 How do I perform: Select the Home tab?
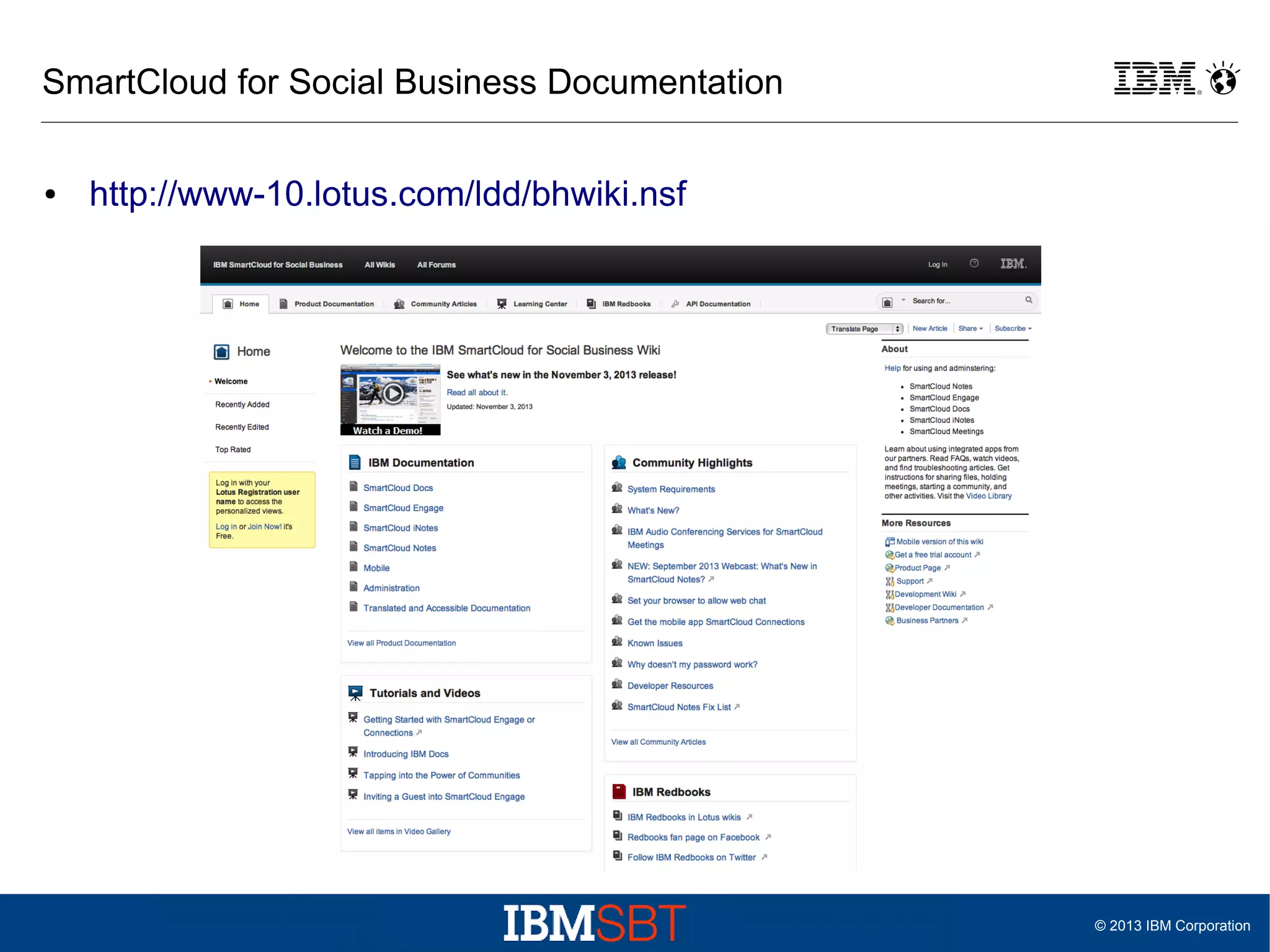pos(241,304)
